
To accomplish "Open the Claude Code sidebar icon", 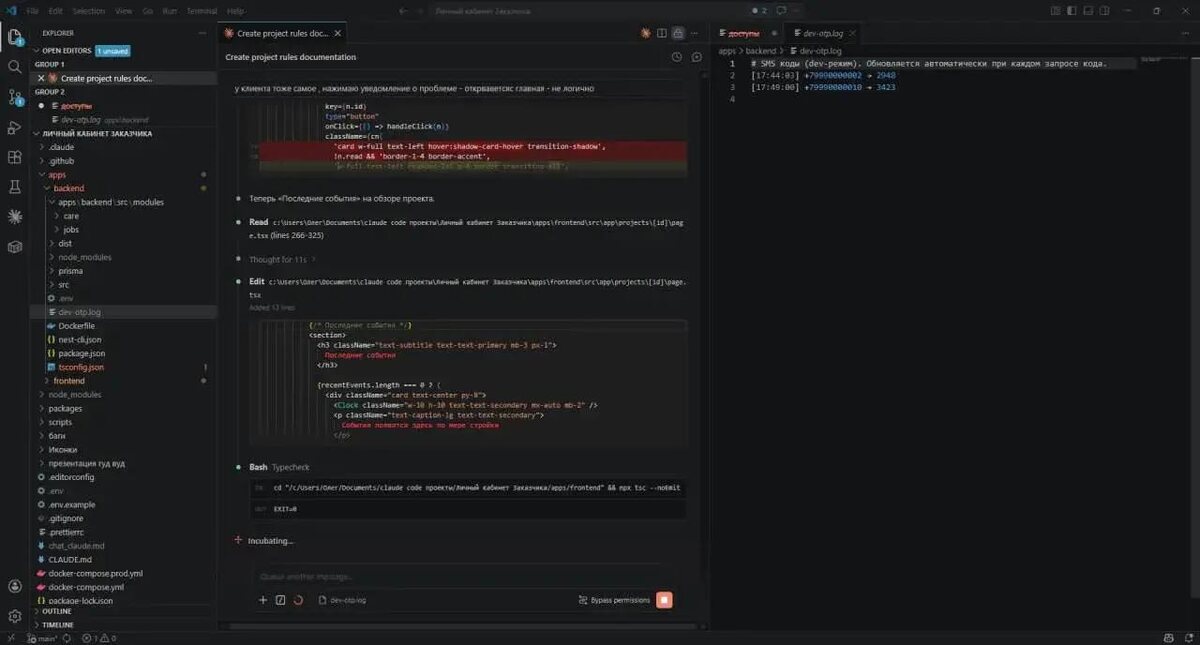I will (15, 216).
